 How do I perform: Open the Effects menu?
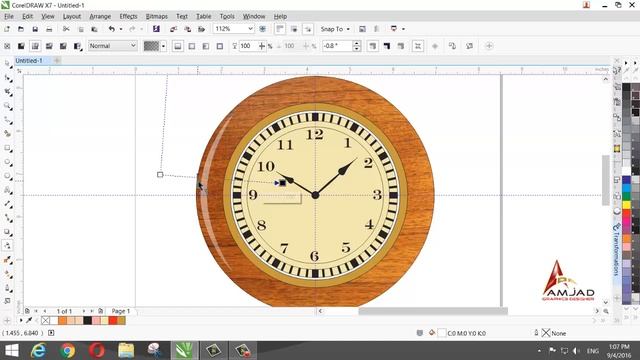pos(128,16)
